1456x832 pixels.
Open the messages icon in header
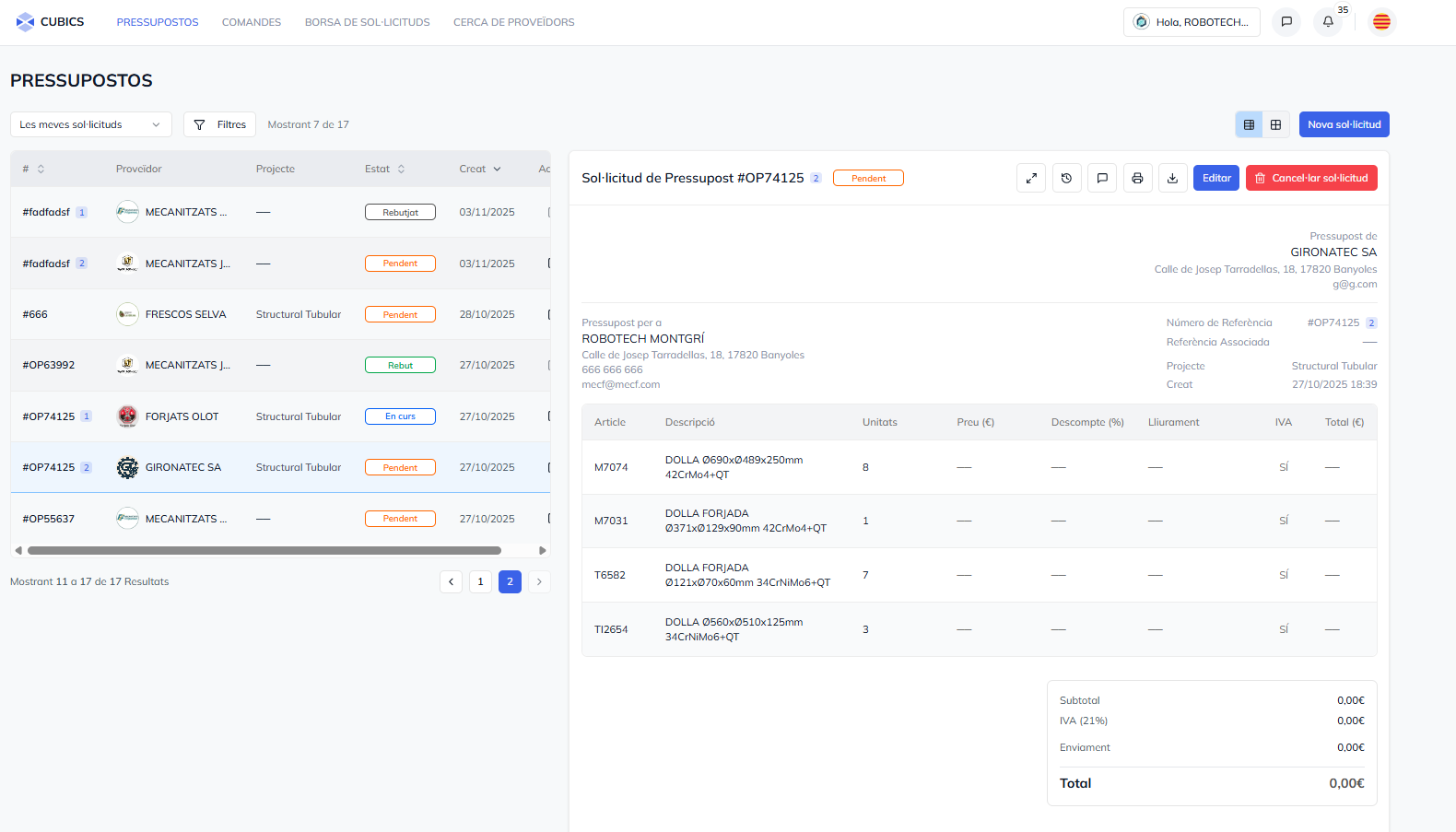[x=1286, y=22]
